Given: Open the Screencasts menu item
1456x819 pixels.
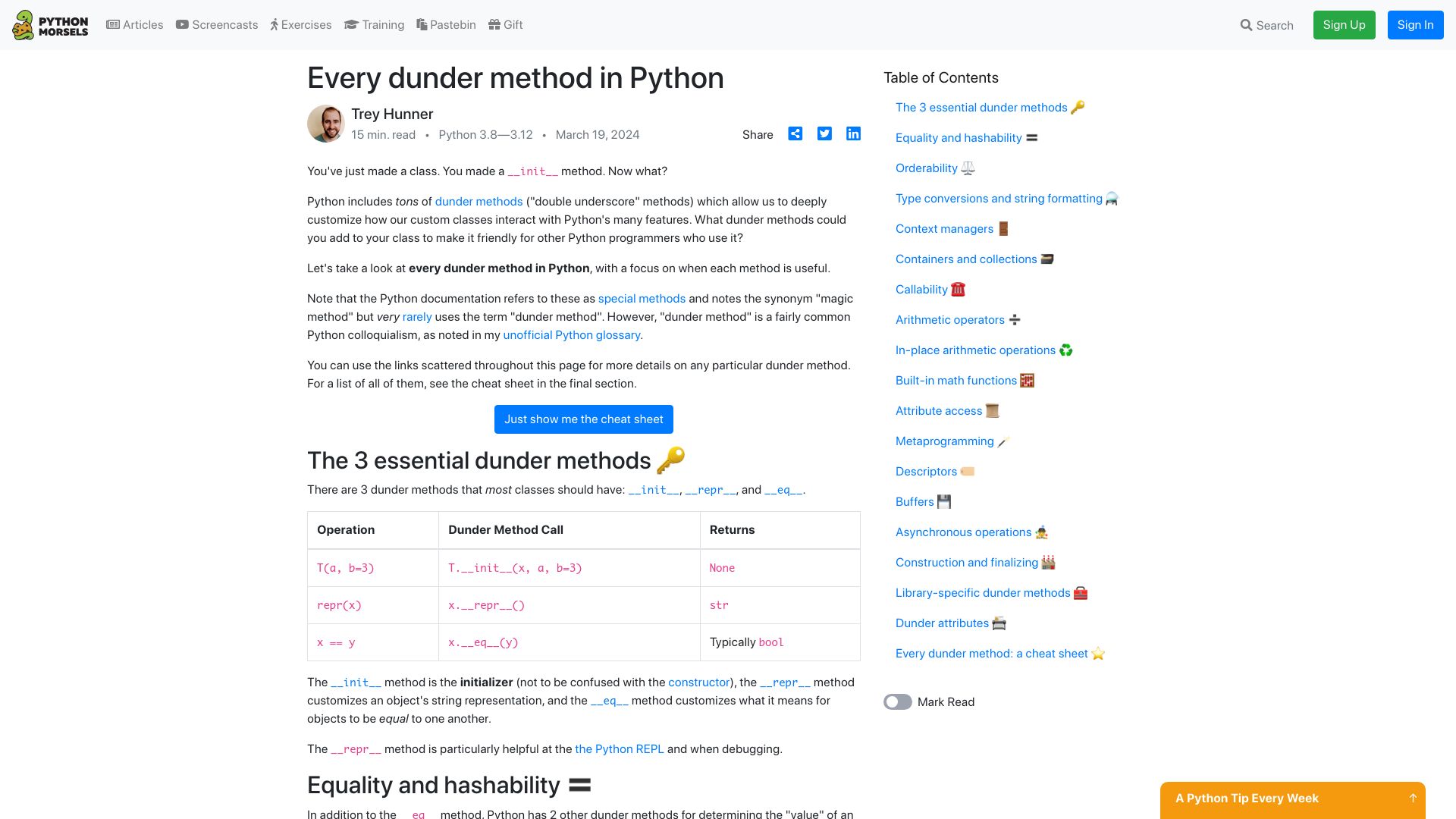Looking at the screenshot, I should 217,25.
